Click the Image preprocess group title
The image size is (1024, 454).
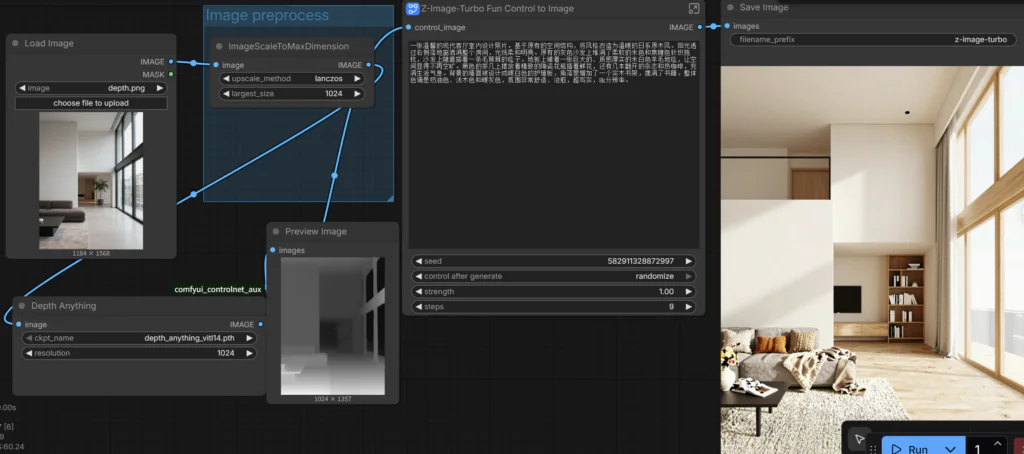point(267,15)
